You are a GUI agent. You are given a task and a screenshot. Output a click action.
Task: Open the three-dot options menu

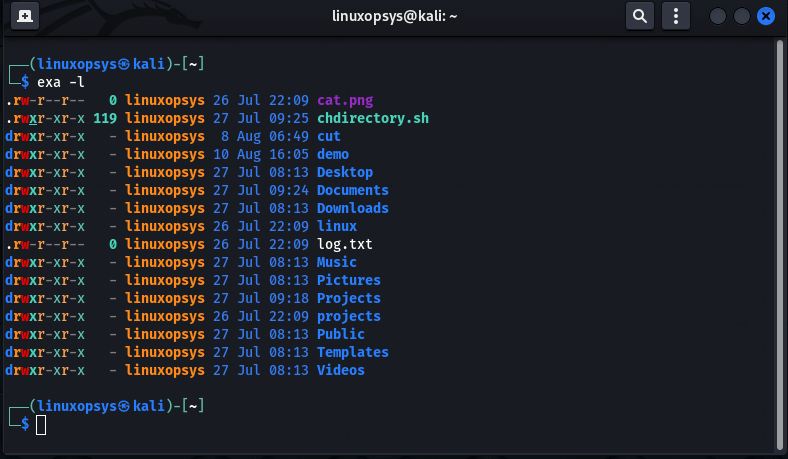(x=677, y=16)
